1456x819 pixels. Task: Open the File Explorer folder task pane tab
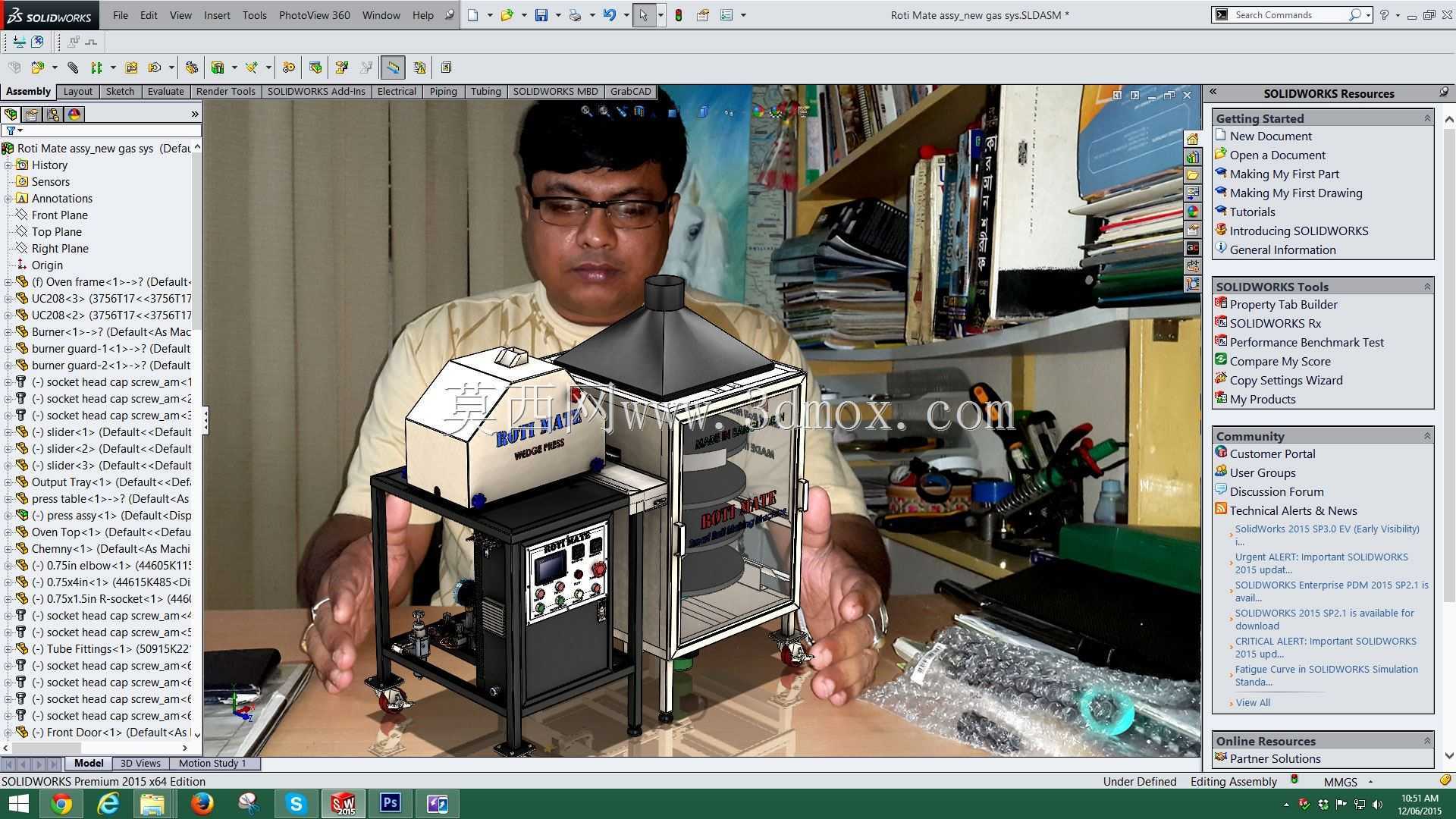(1193, 175)
